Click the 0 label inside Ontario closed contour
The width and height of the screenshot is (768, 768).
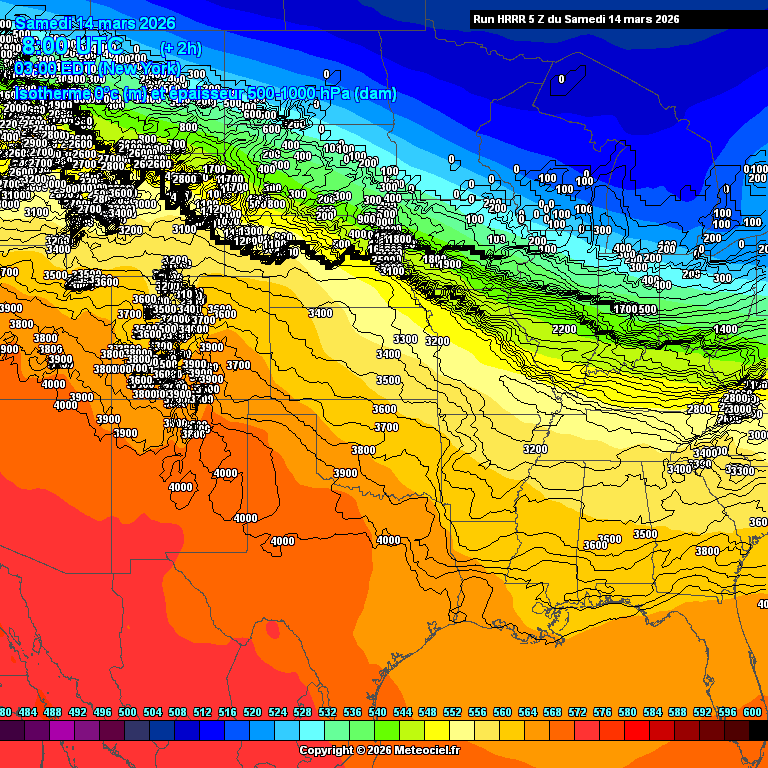[x=561, y=78]
